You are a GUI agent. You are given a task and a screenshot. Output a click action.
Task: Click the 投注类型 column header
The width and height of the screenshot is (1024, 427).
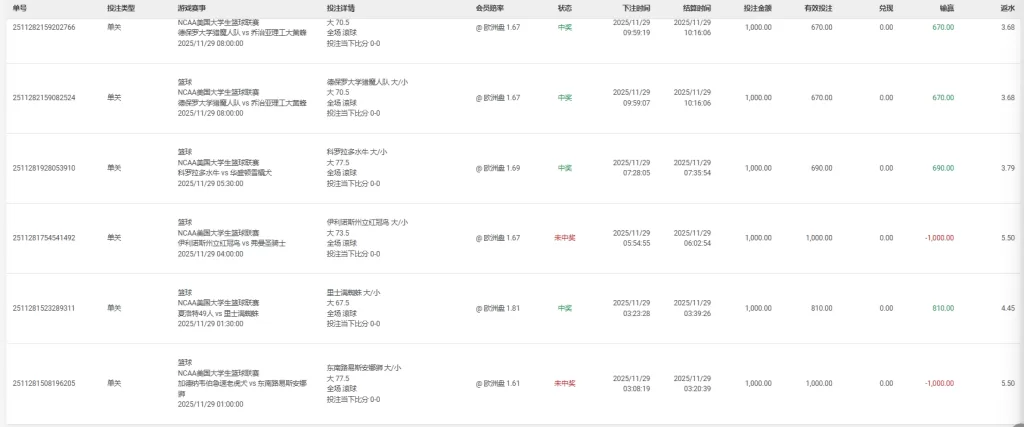tap(121, 7)
